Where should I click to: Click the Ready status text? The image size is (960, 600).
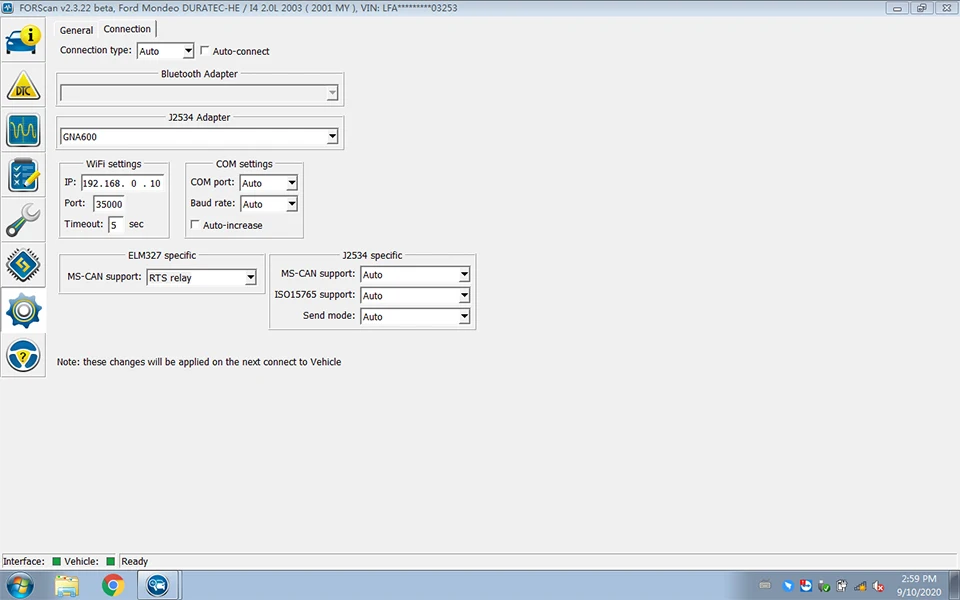(x=135, y=561)
